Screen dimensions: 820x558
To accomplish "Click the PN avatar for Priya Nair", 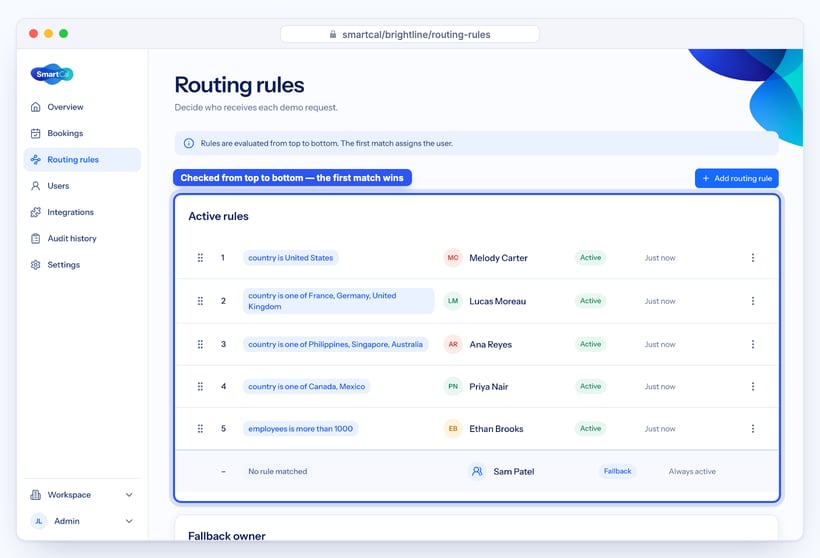I will (453, 386).
